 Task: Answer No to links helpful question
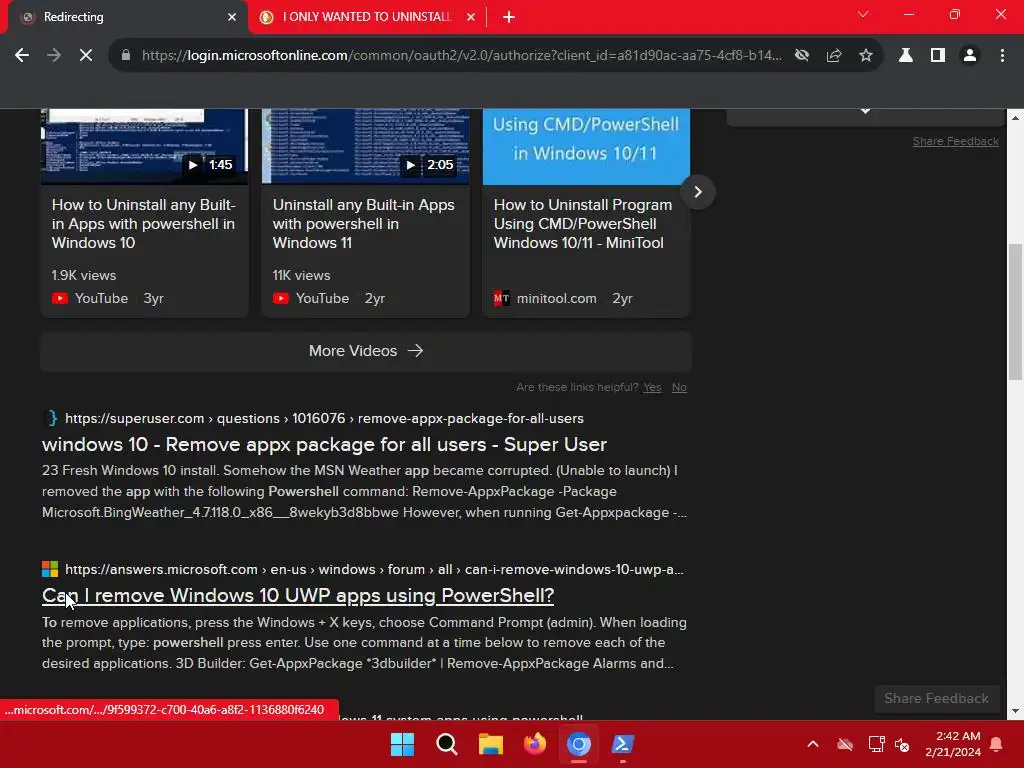(679, 387)
